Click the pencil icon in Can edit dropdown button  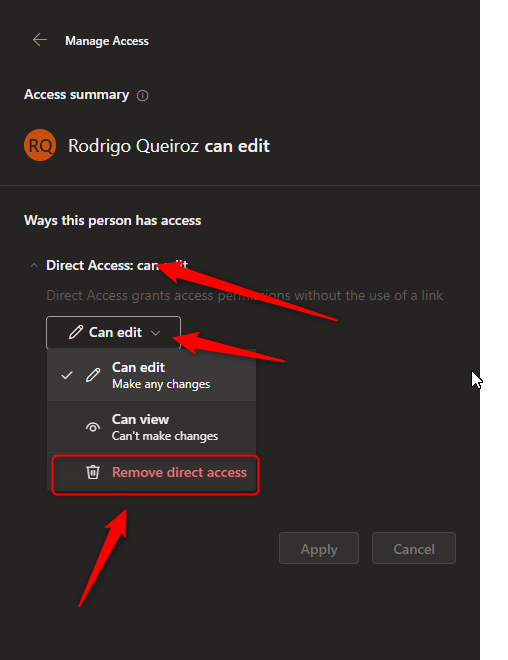[76, 333]
